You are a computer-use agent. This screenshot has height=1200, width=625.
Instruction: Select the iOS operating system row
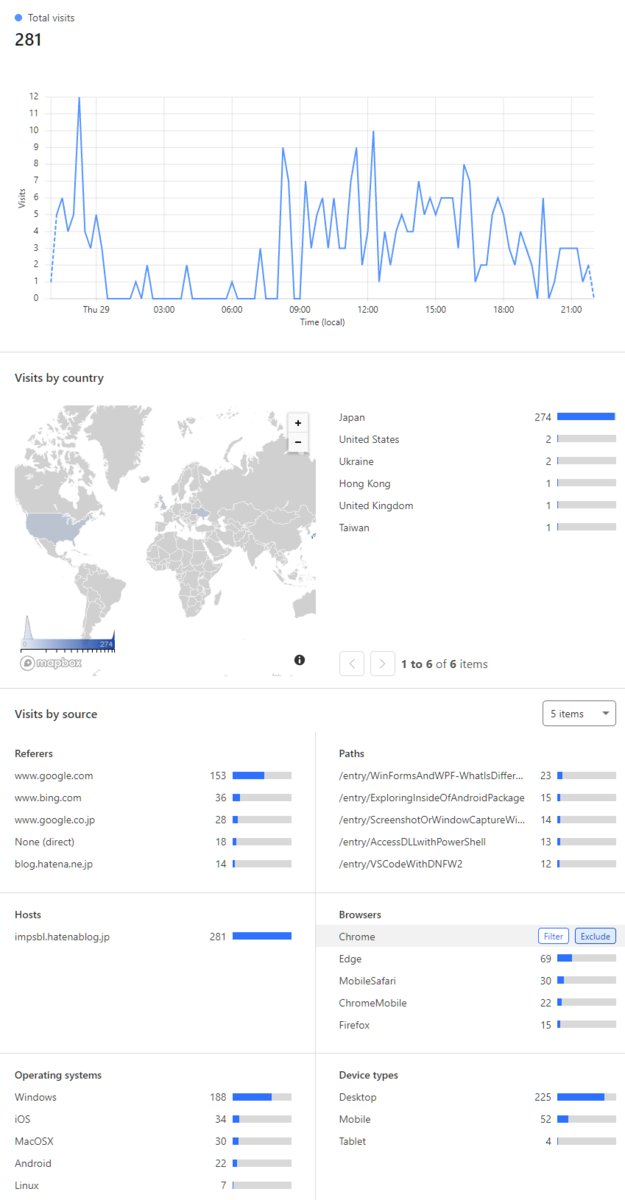153,1120
